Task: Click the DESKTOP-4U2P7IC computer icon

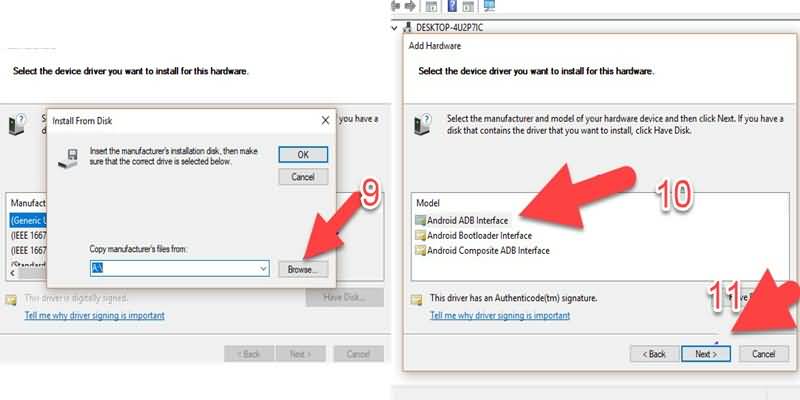Action: (x=407, y=28)
